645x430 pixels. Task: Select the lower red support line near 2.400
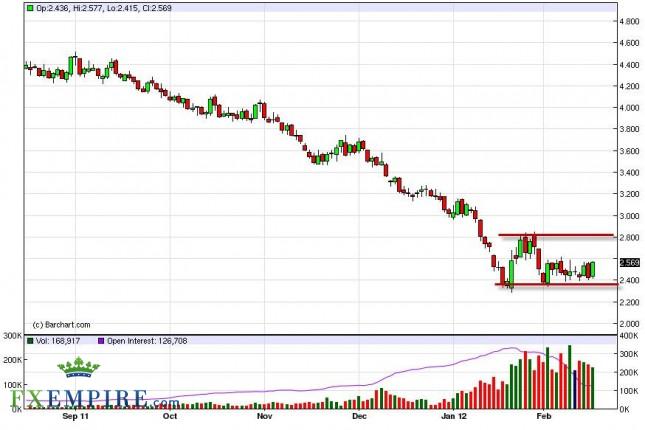point(557,284)
